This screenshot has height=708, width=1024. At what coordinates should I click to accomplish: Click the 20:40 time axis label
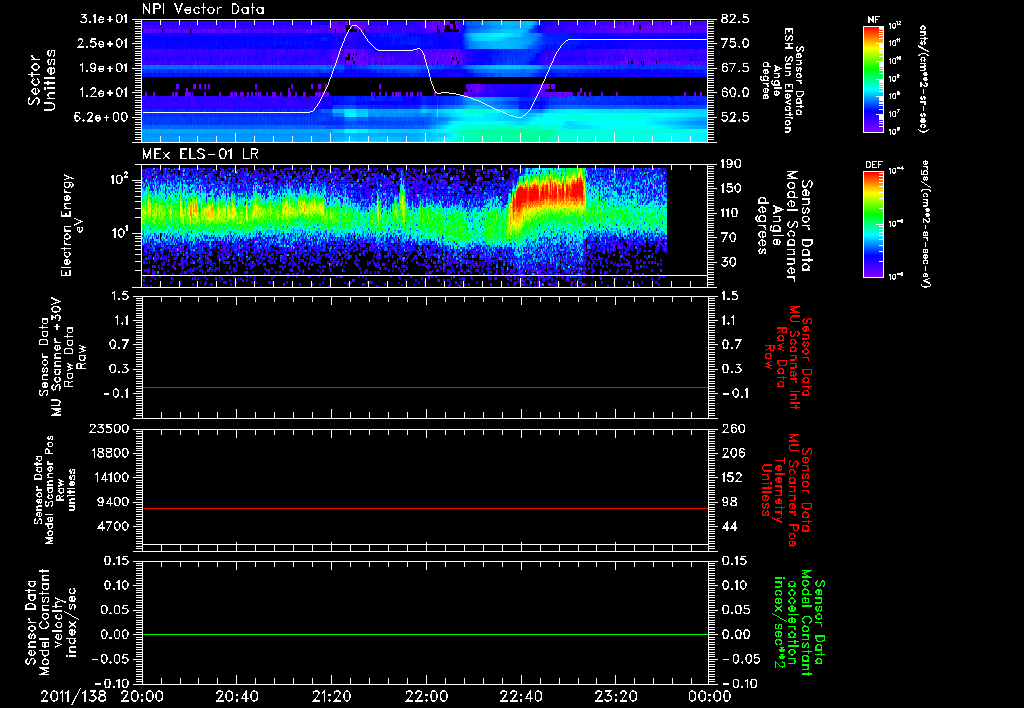(x=237, y=696)
